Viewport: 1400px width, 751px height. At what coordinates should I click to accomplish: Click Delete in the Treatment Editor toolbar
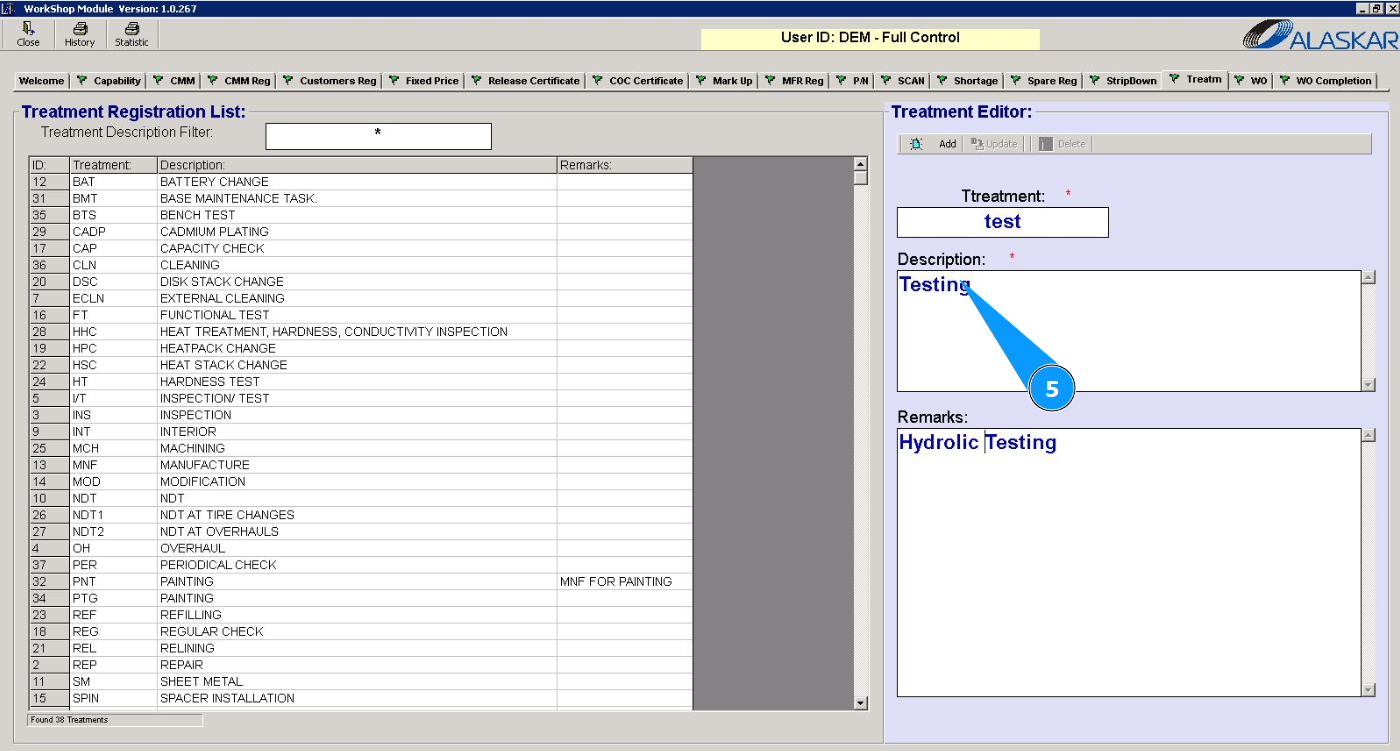pos(1062,144)
